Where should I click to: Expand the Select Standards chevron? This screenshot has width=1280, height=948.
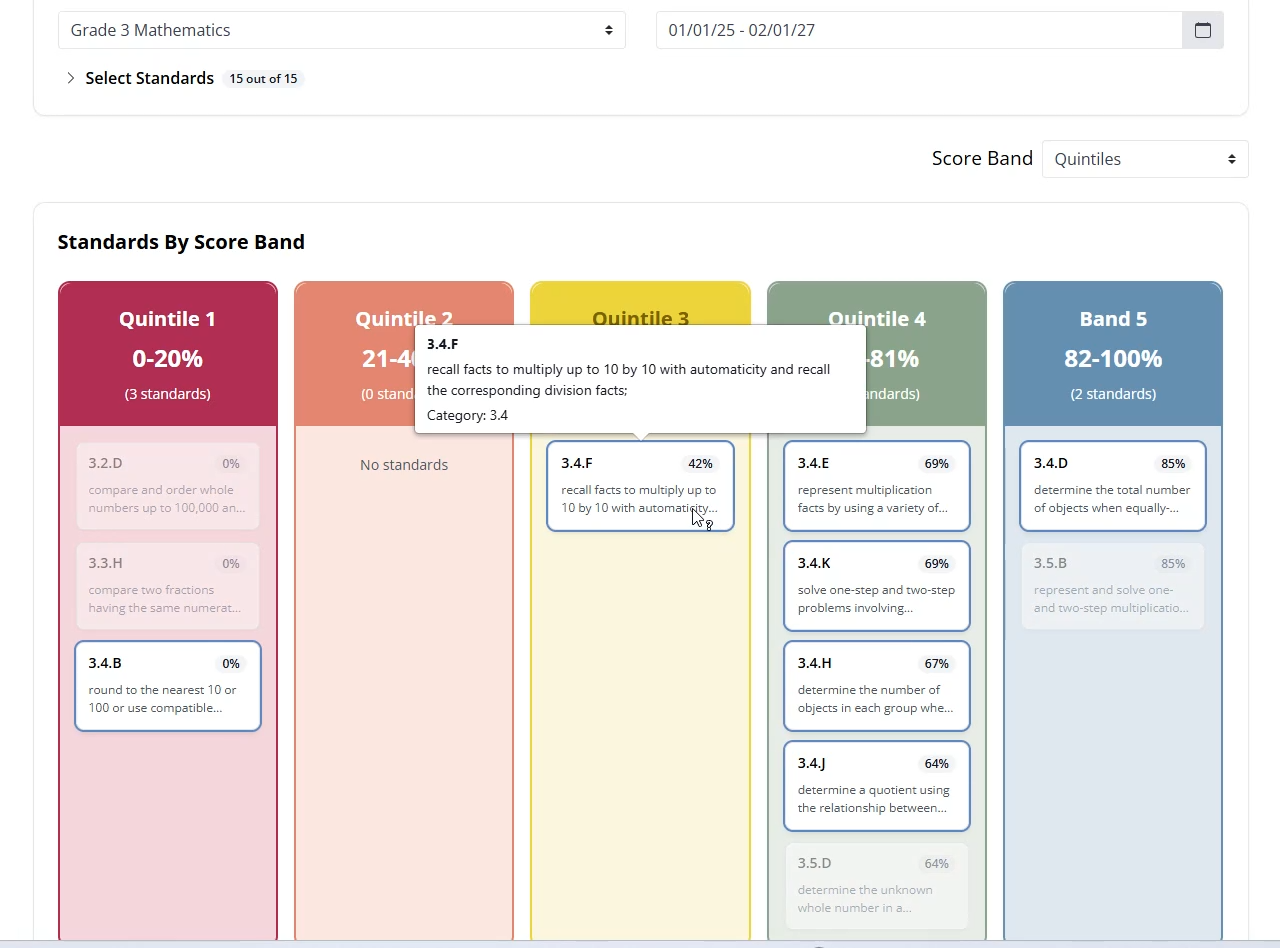coord(70,78)
